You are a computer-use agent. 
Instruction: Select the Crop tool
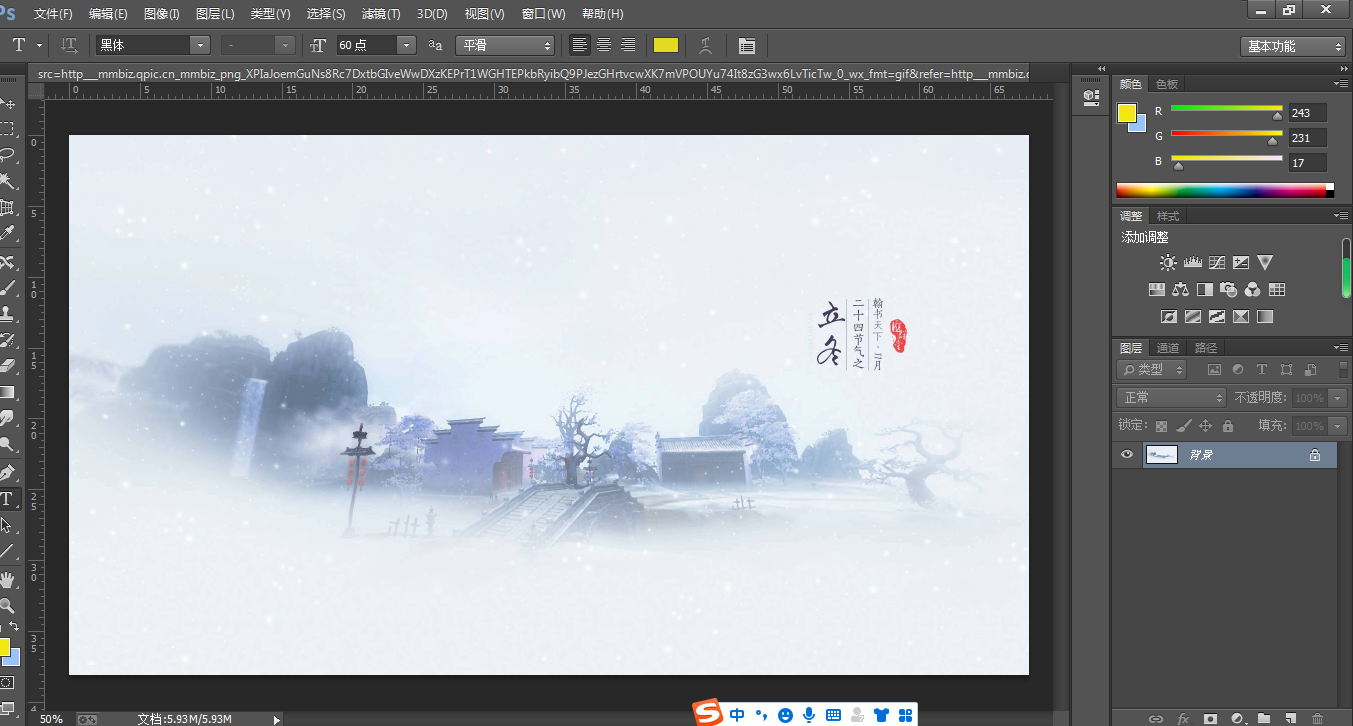(x=8, y=208)
